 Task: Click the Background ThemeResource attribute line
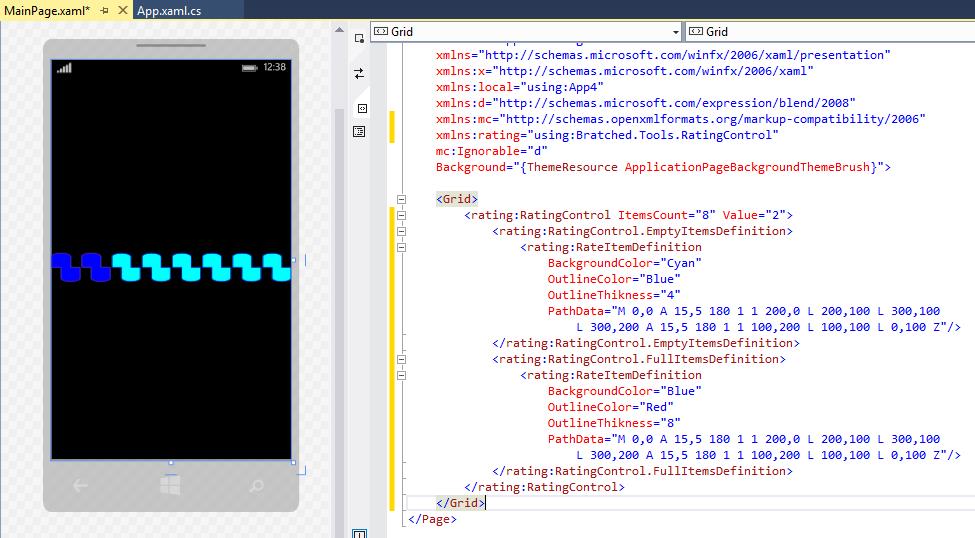pos(663,167)
